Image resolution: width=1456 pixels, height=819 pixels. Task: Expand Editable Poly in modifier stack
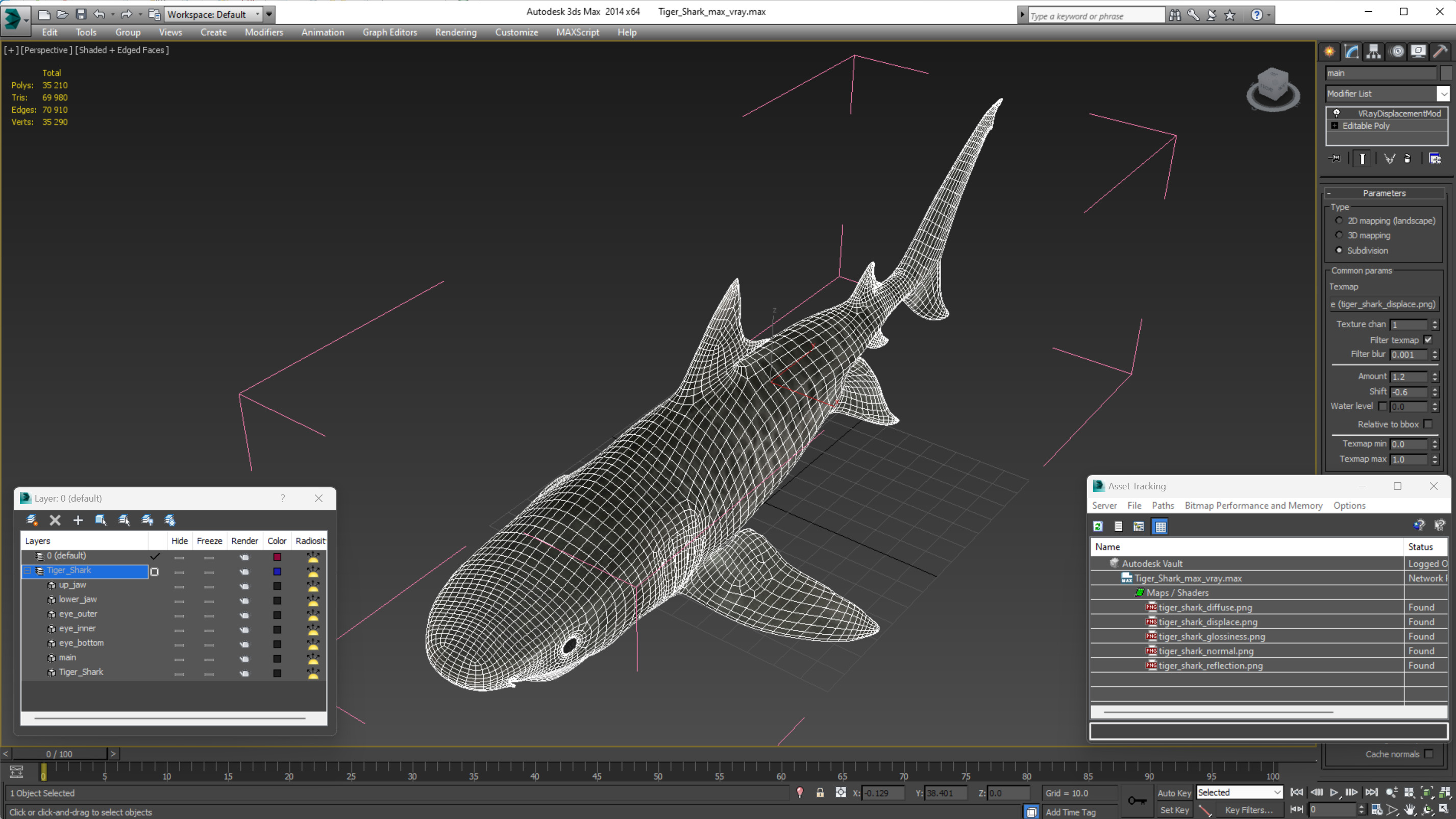(1335, 126)
